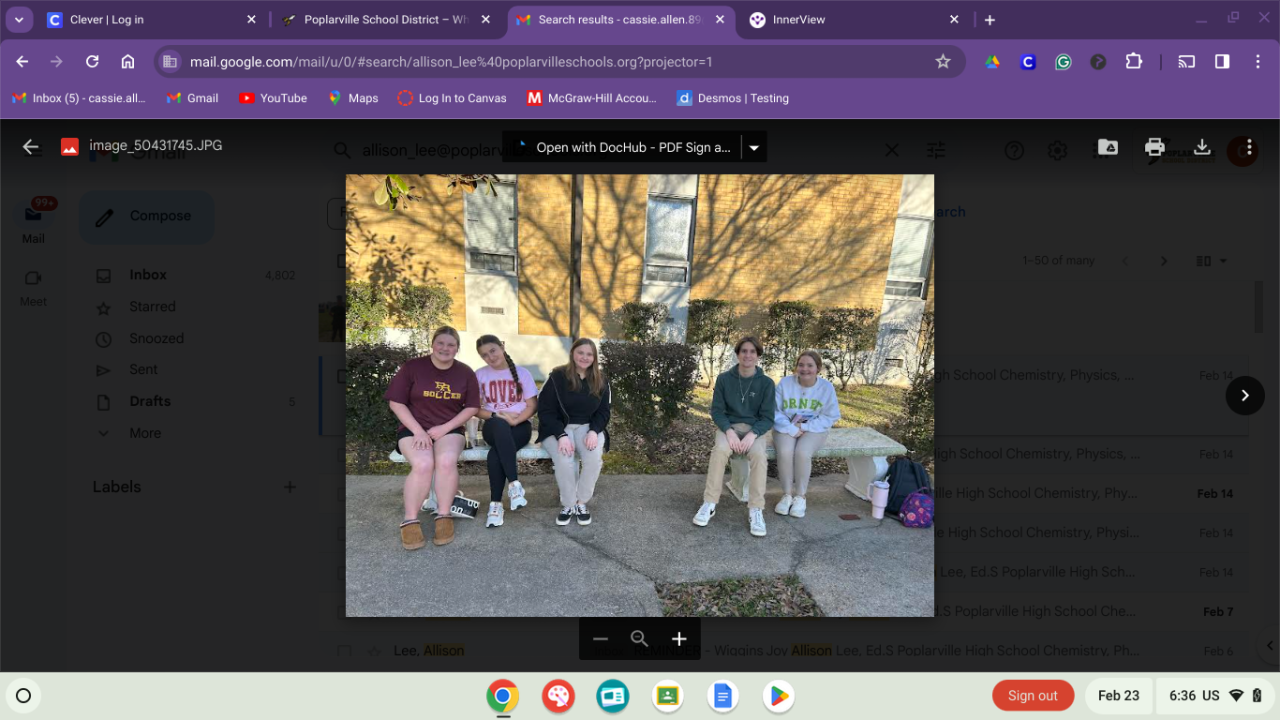
Task: Close the image viewer with the back arrow
Action: [x=31, y=147]
